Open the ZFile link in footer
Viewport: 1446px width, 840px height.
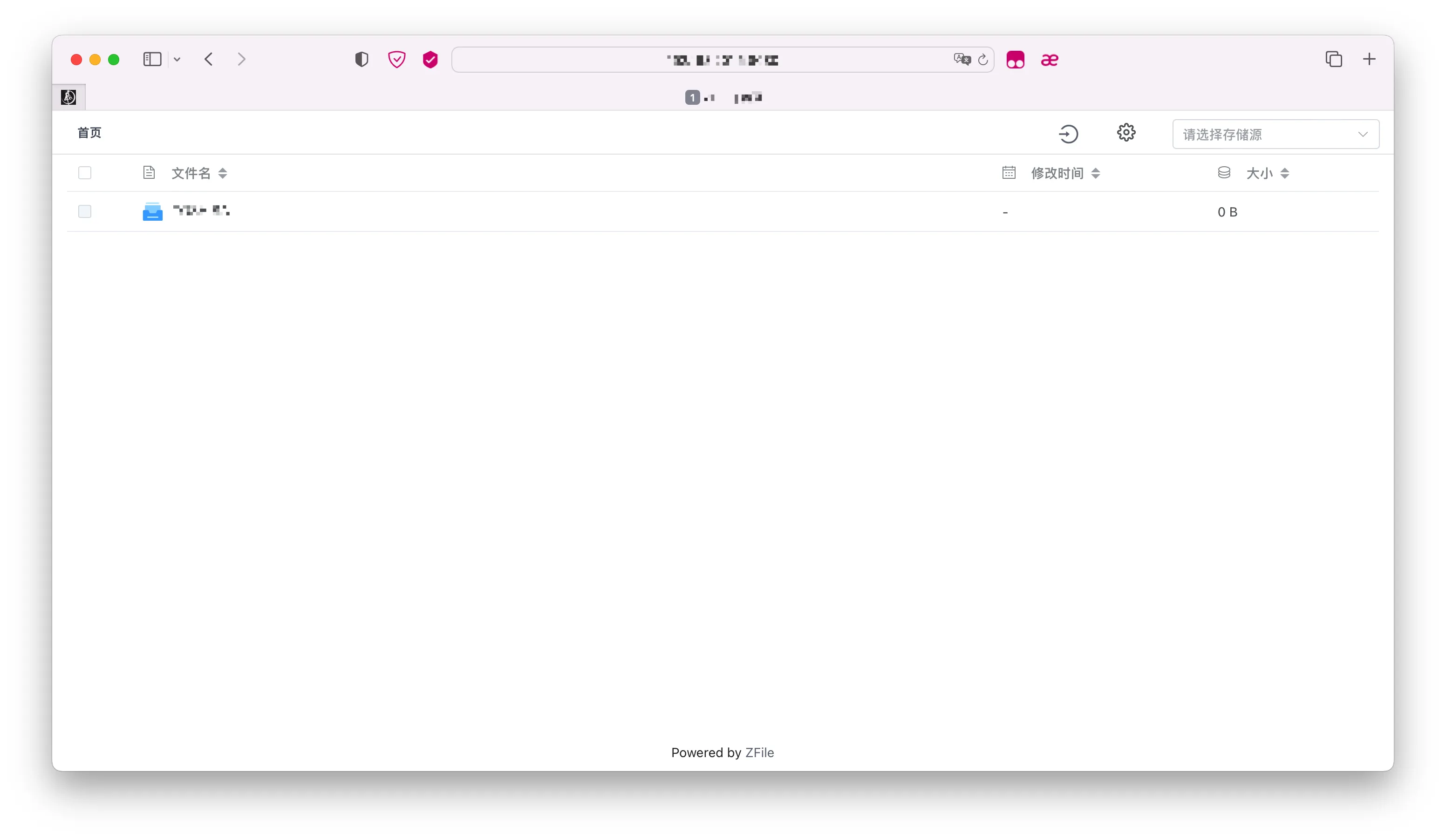tap(759, 752)
